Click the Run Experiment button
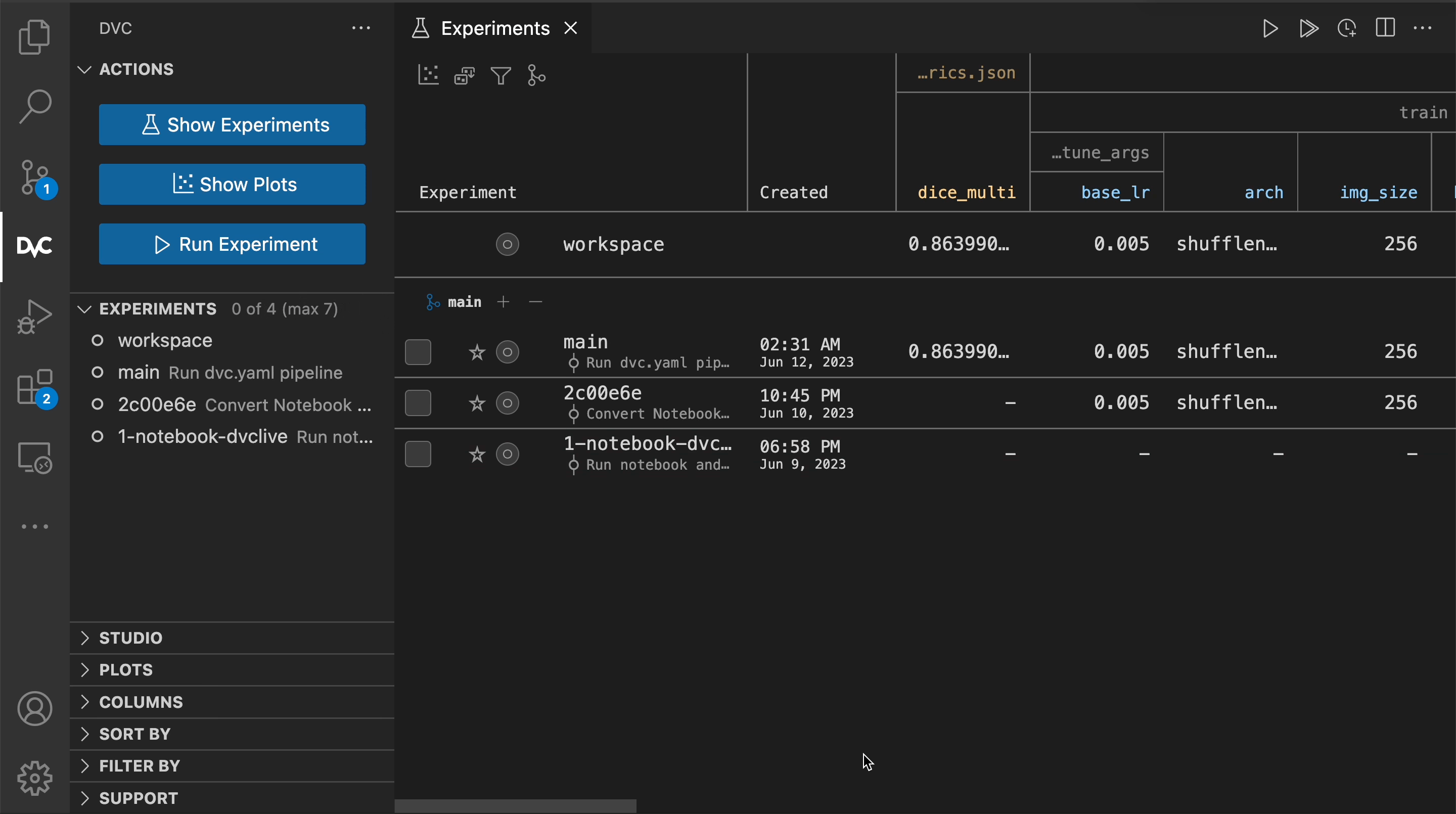The width and height of the screenshot is (1456, 814). click(x=233, y=244)
